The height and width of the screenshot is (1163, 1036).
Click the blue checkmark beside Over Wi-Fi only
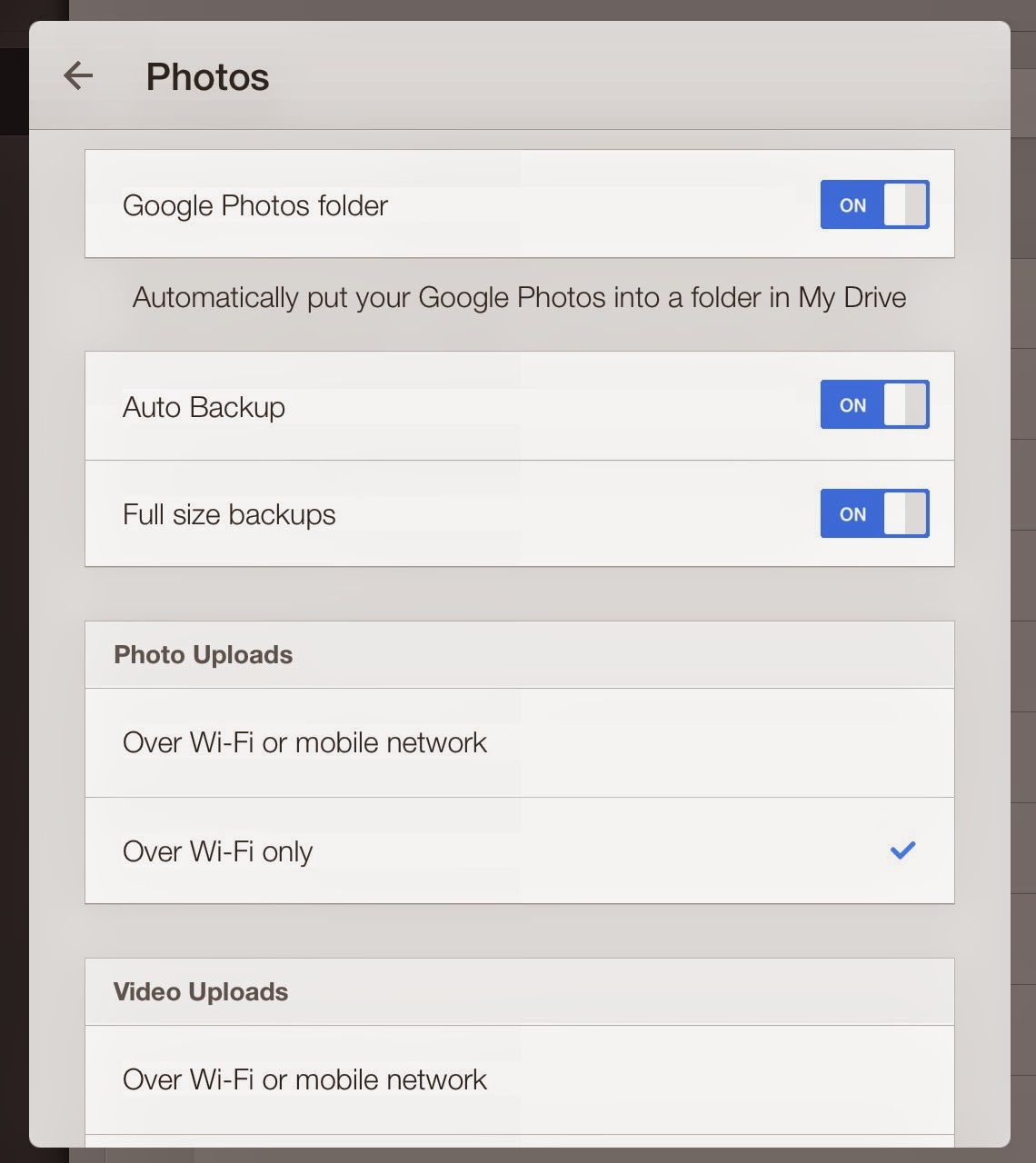[902, 850]
